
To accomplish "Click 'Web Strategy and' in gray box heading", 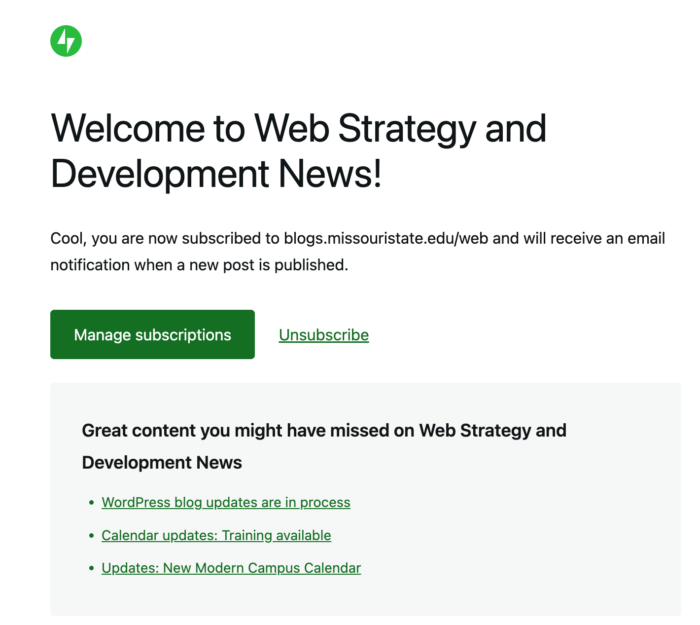I will point(493,430).
